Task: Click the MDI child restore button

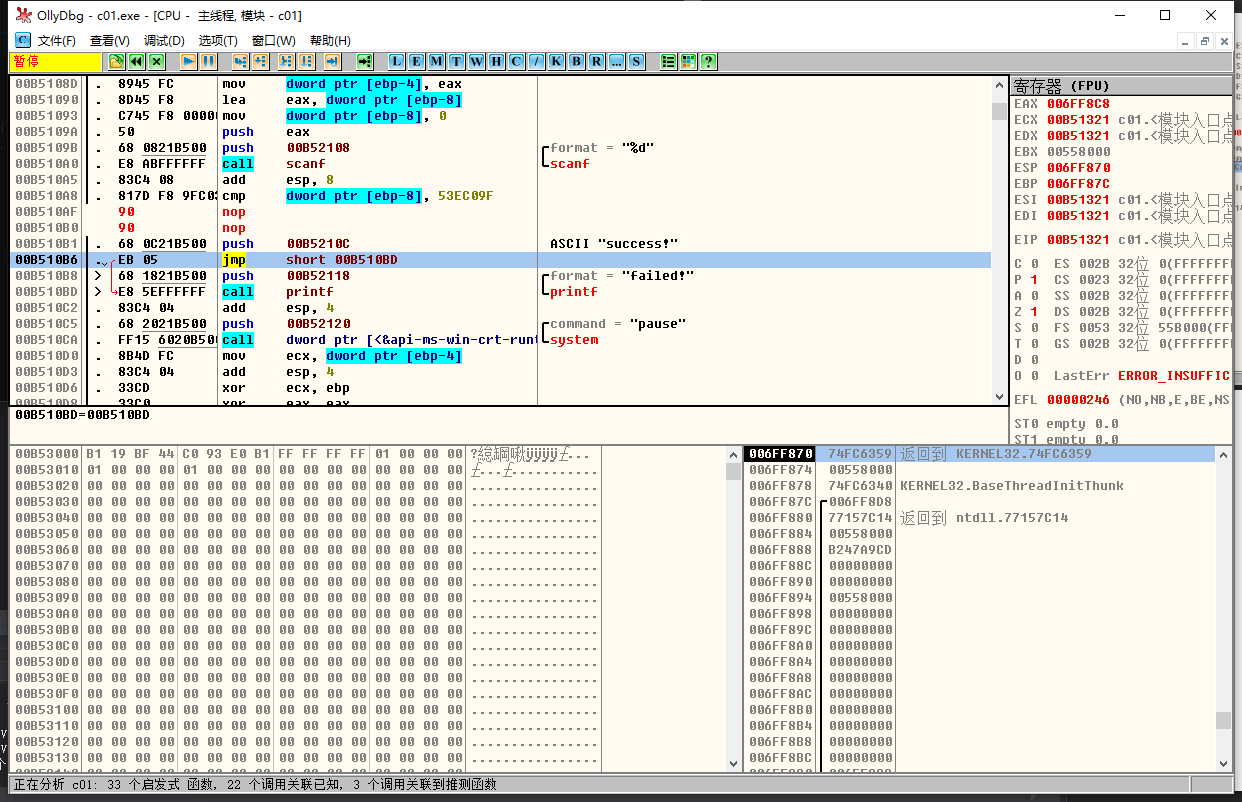Action: pos(1205,41)
